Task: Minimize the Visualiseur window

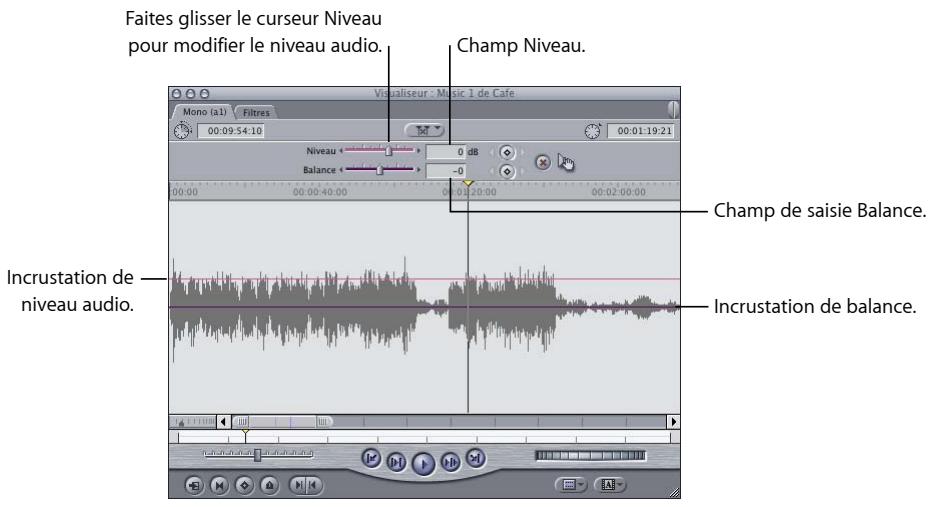Action: coord(190,94)
